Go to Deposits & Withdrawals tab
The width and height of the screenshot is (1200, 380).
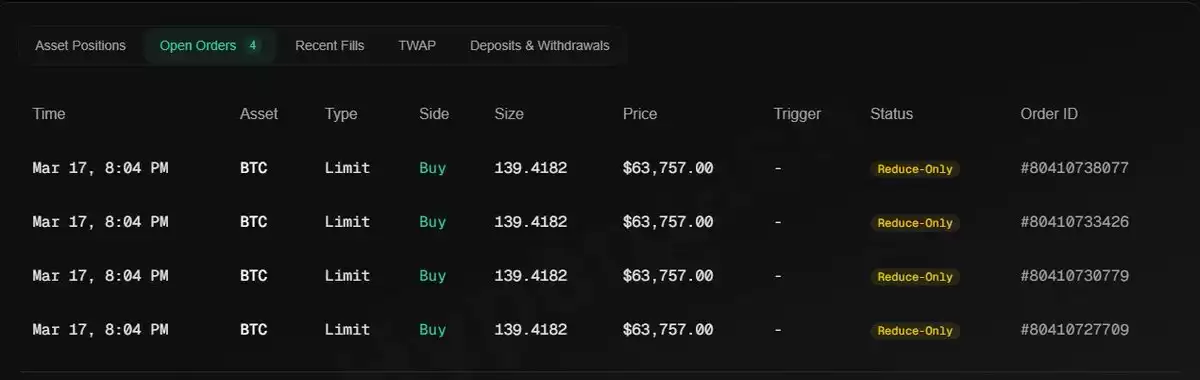pos(540,46)
